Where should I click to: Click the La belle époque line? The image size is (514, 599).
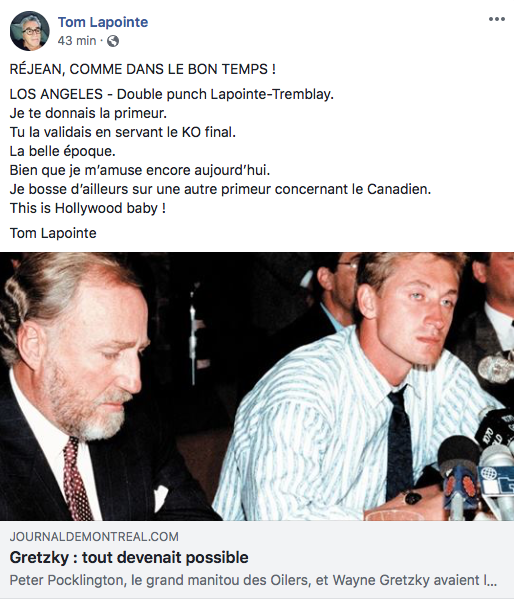(62, 151)
